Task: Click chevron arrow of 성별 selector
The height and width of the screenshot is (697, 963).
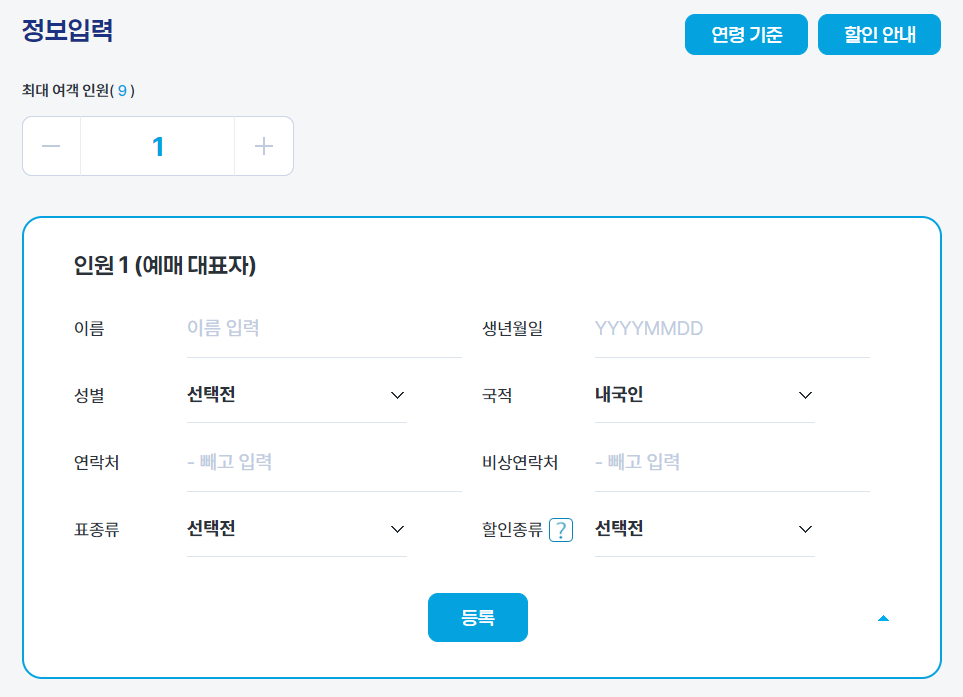Action: (x=397, y=395)
